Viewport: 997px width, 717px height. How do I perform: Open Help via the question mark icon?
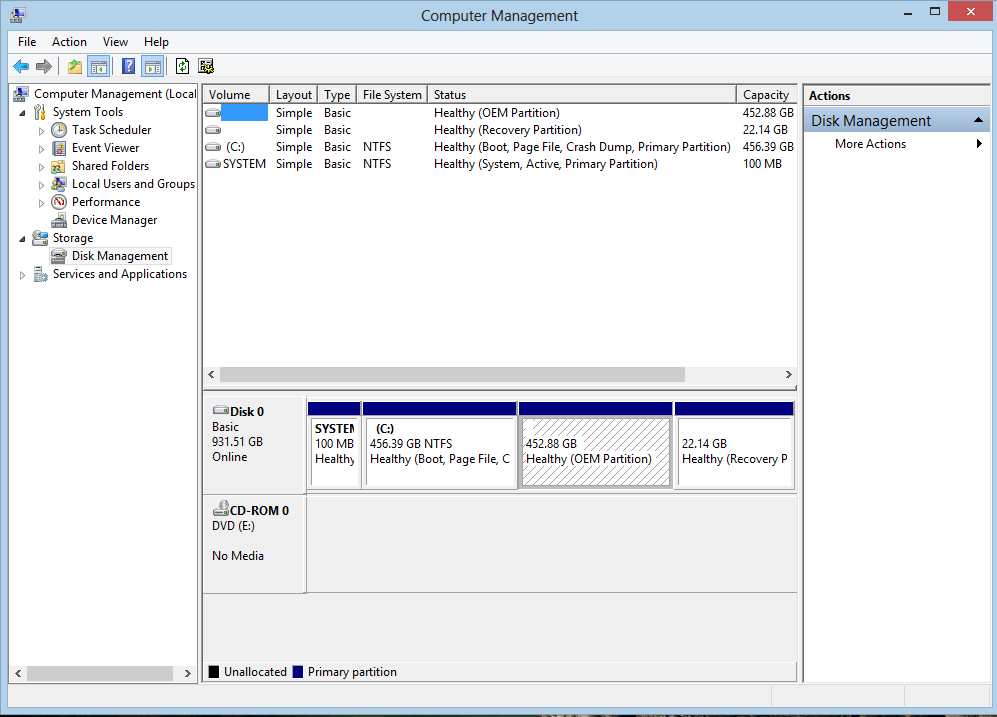(128, 67)
